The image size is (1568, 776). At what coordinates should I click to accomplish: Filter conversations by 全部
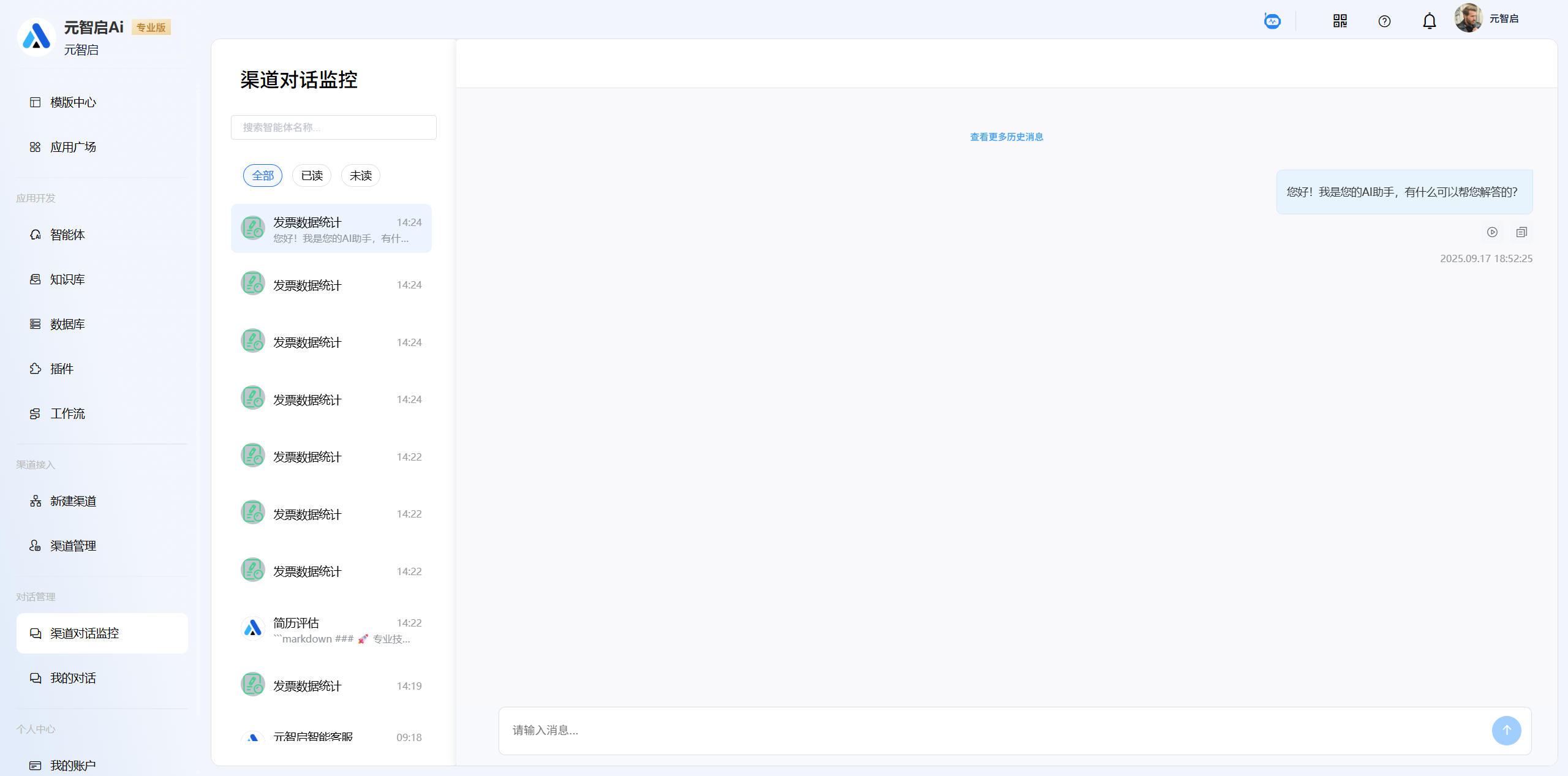tap(263, 176)
